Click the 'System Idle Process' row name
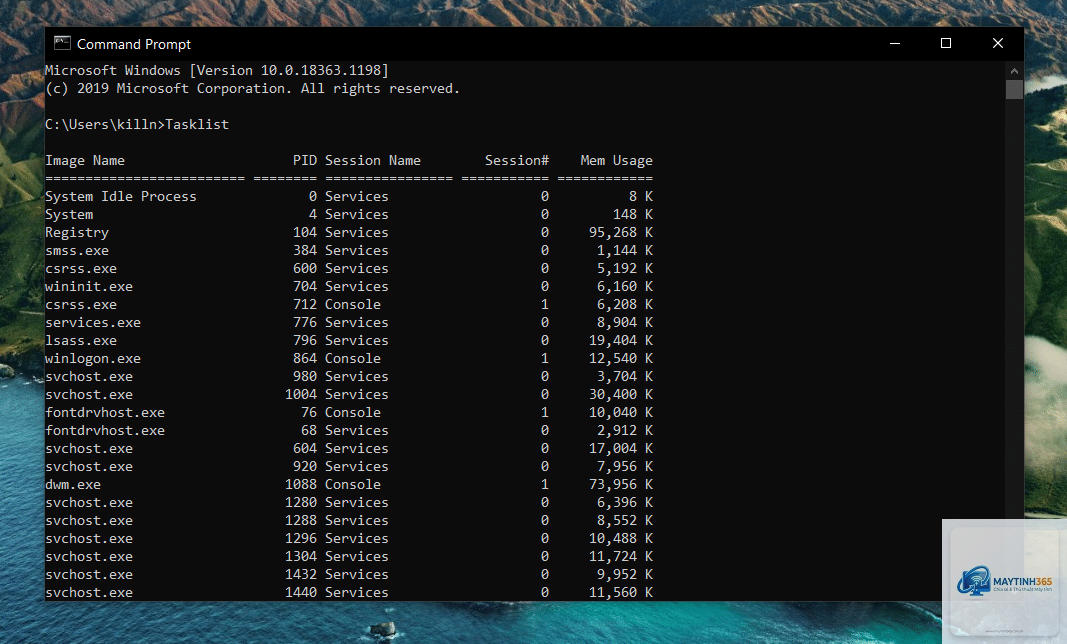 tap(120, 197)
